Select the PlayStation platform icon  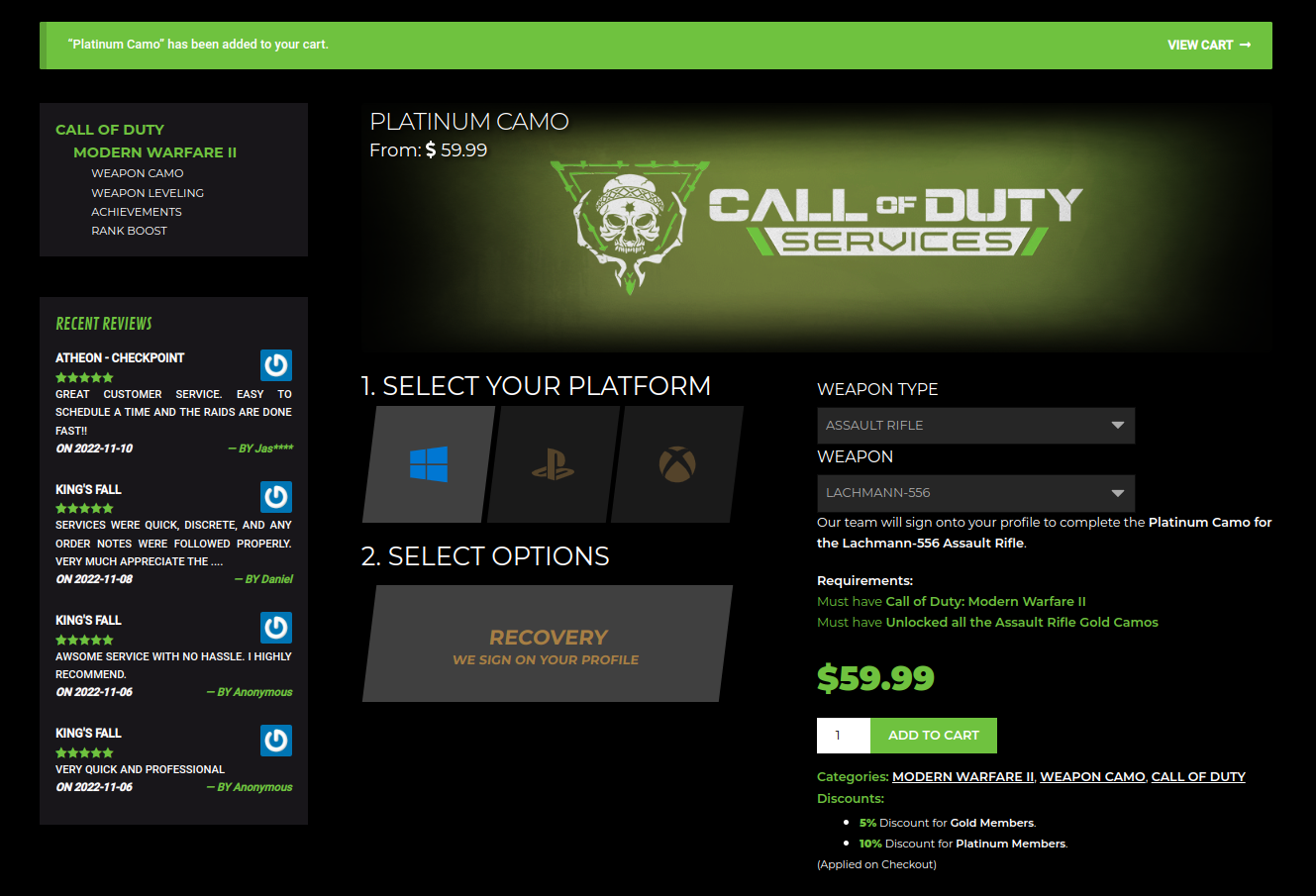pyautogui.click(x=553, y=464)
